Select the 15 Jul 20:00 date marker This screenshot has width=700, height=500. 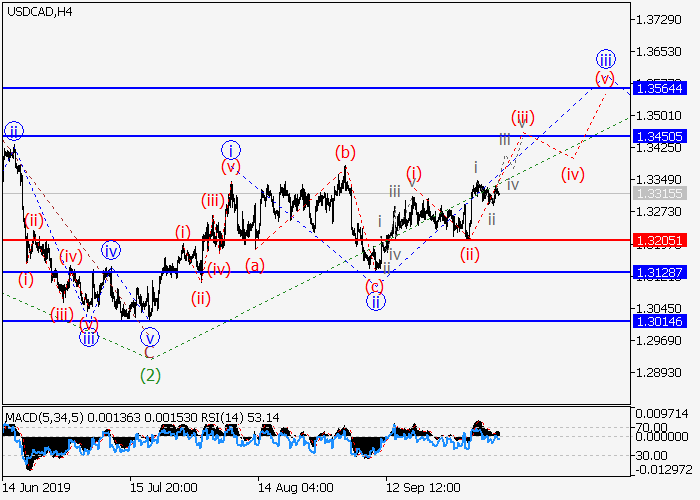point(163,487)
